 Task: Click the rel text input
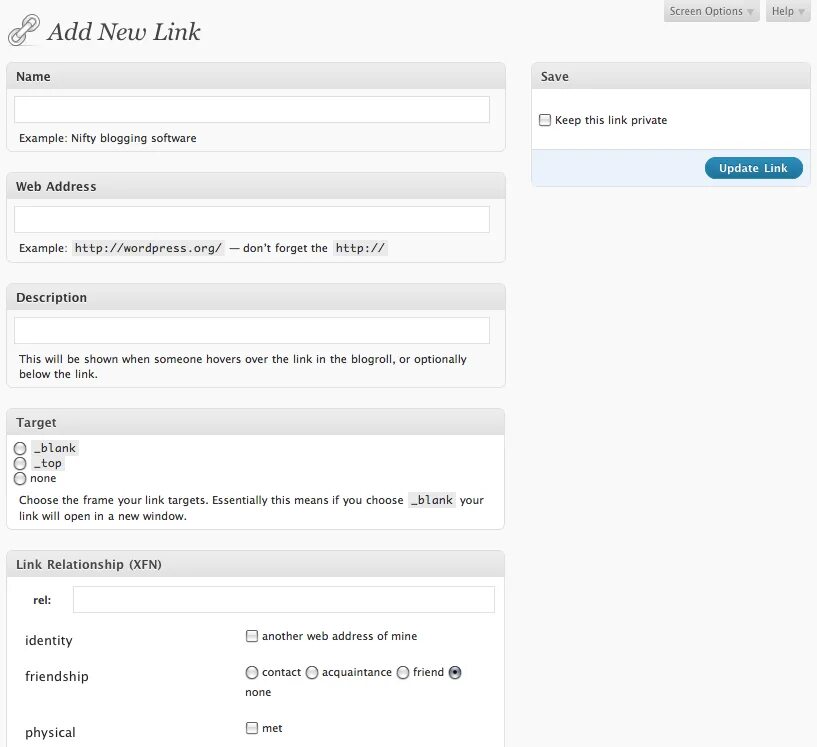click(283, 600)
